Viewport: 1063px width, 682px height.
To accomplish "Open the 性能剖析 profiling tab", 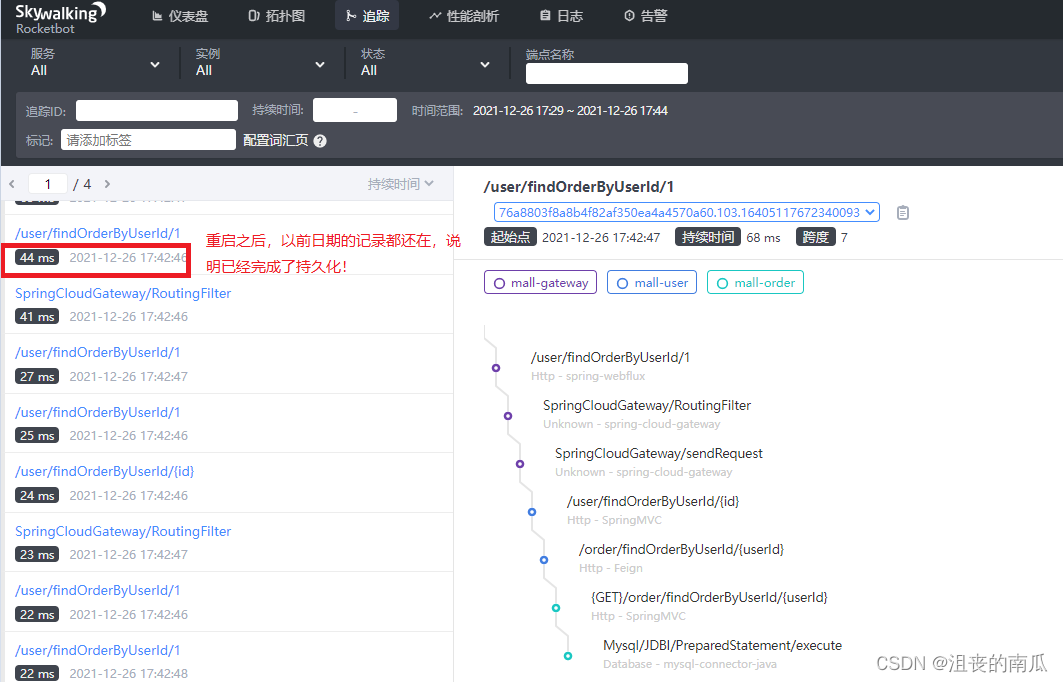I will [x=464, y=16].
